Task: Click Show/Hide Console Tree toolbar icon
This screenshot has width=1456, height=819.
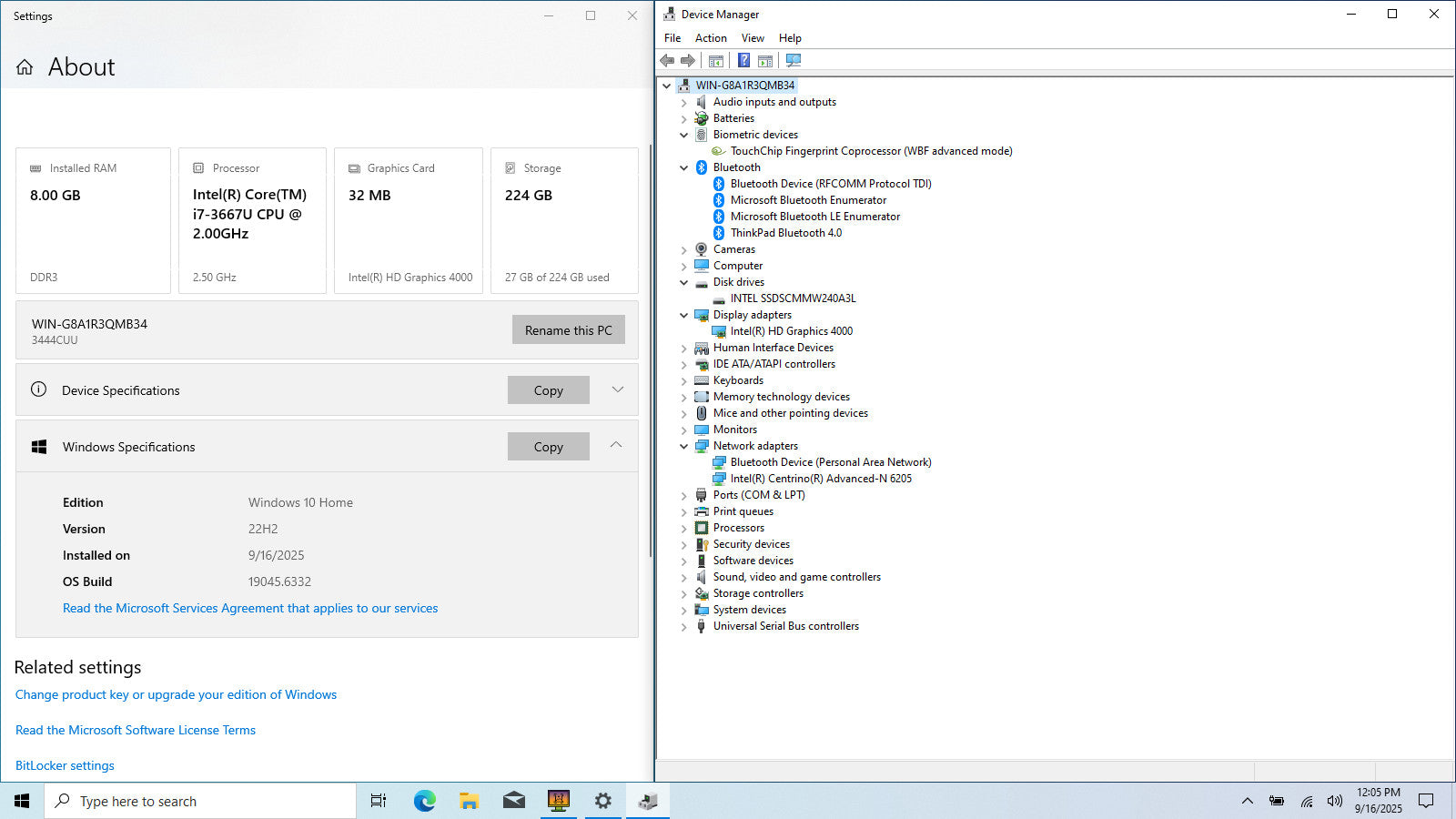Action: point(716,61)
